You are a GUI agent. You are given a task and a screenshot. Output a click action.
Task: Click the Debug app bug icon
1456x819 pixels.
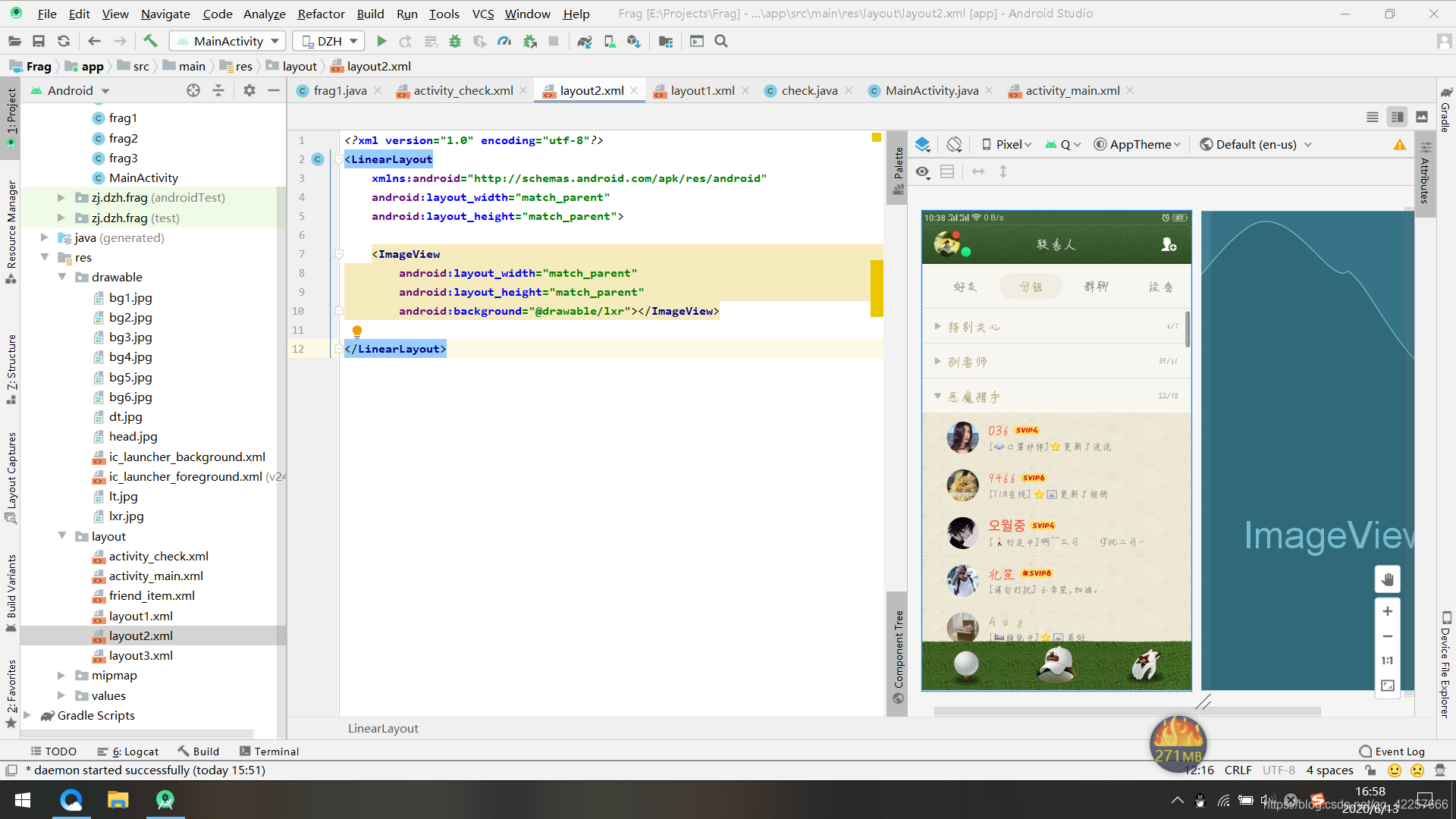tap(455, 41)
